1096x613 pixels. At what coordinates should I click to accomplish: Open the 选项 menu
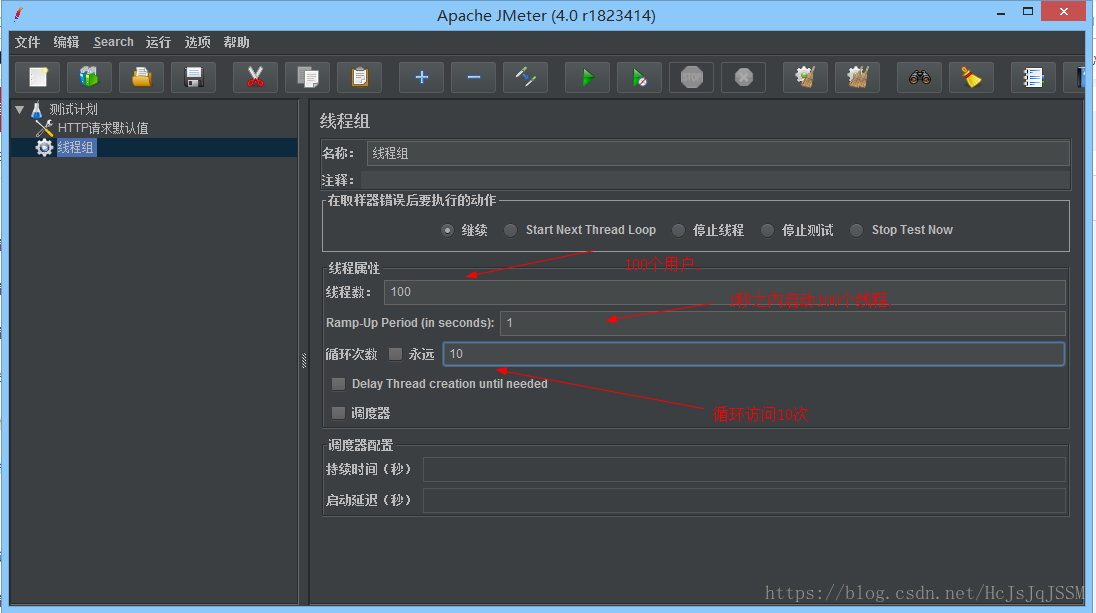pyautogui.click(x=197, y=43)
